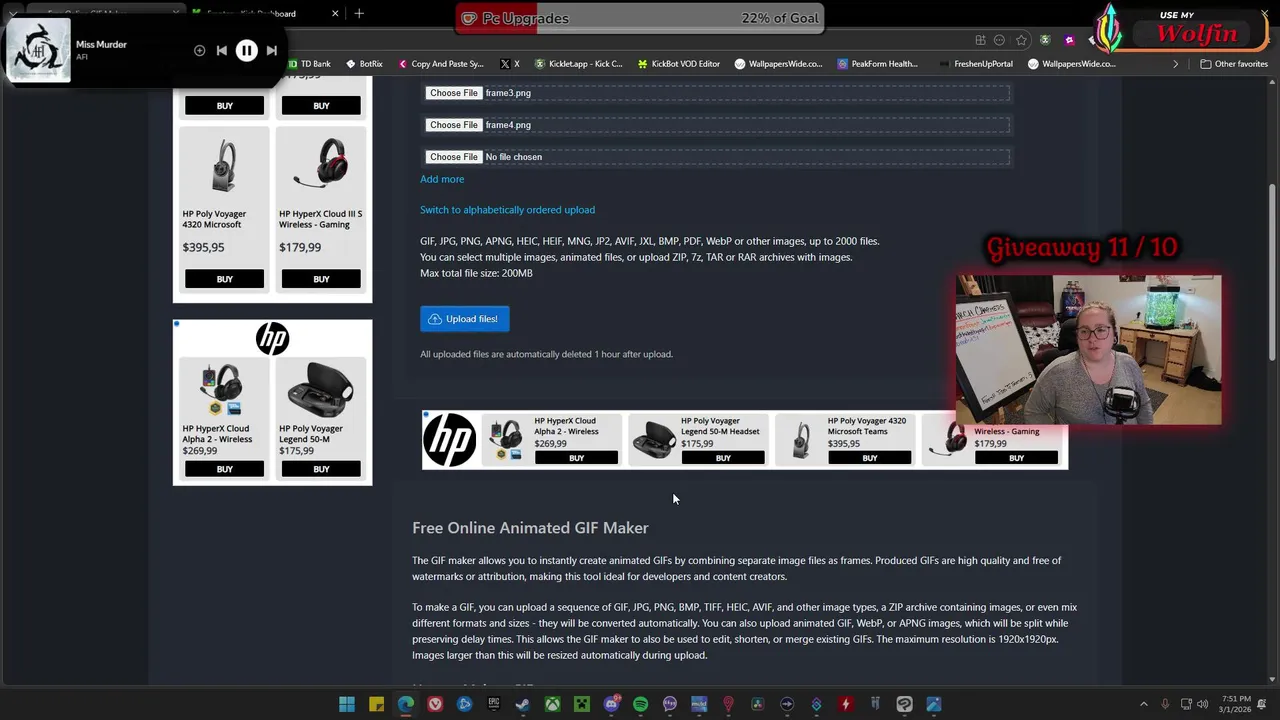Open the Xbox app from the taskbar

tap(552, 704)
